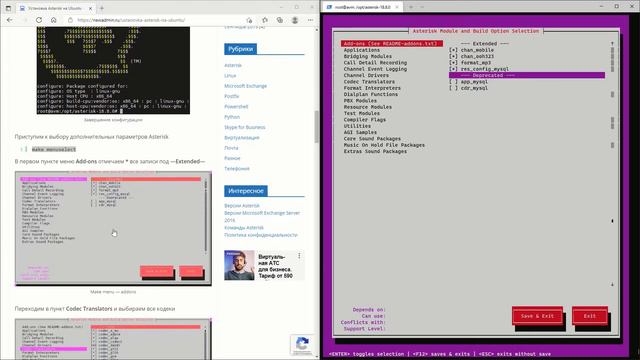Select Resource Modules category

[368, 107]
